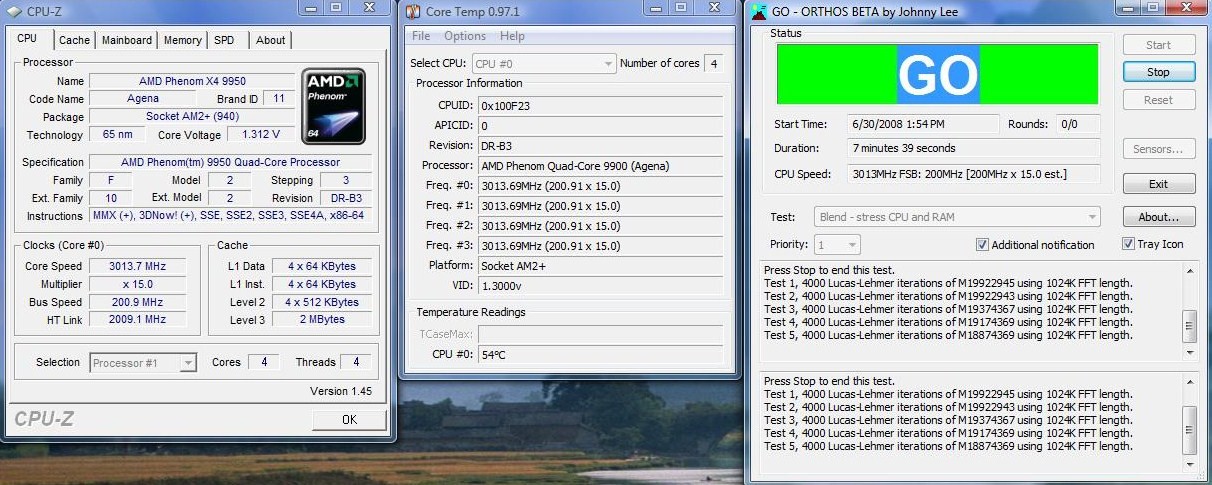Click the Level 3 cache value 2 MBytes
Screen dimensions: 1212x485
coord(321,320)
